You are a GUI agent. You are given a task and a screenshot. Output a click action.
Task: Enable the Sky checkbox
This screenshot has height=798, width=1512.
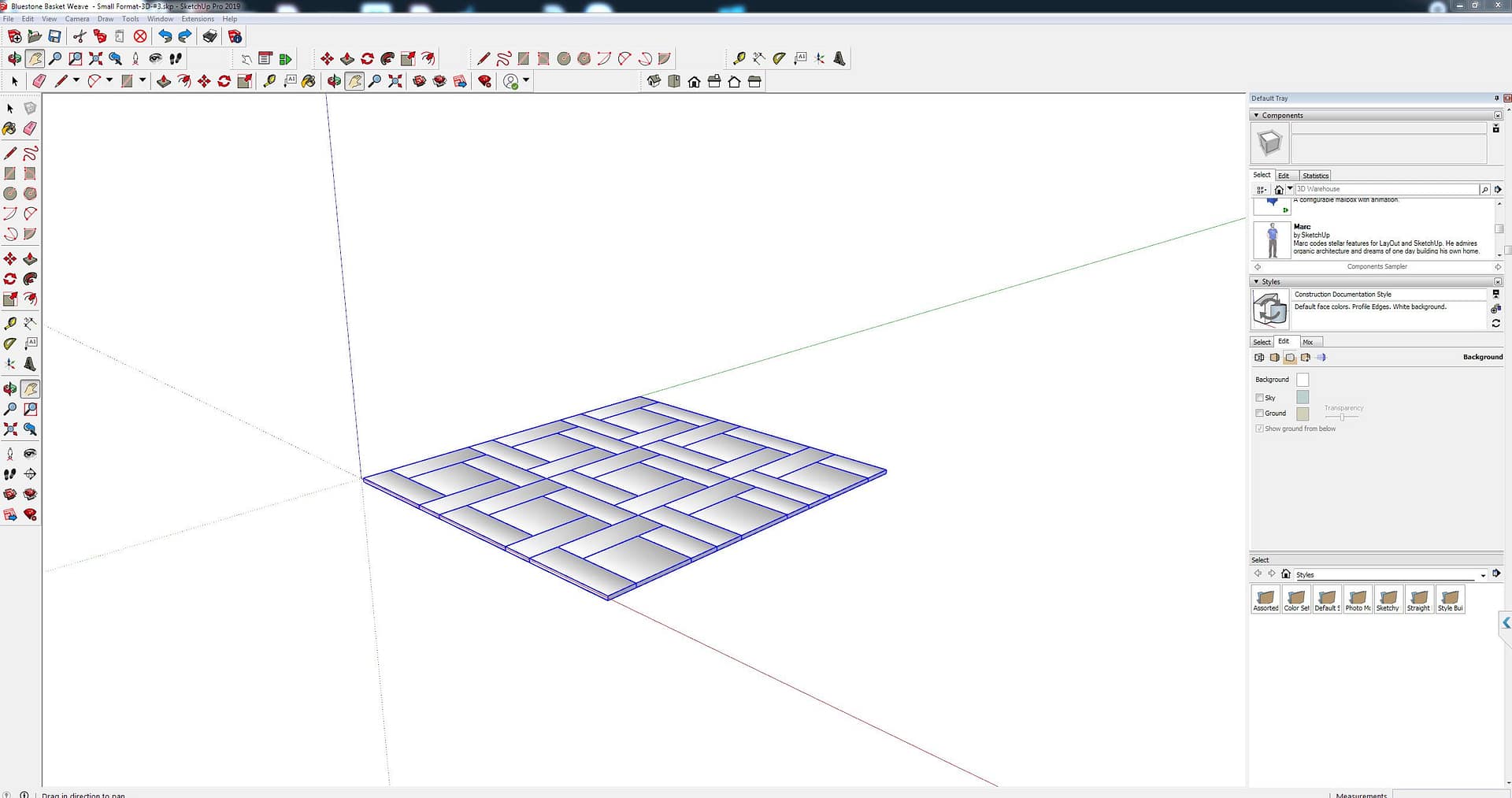(x=1259, y=398)
